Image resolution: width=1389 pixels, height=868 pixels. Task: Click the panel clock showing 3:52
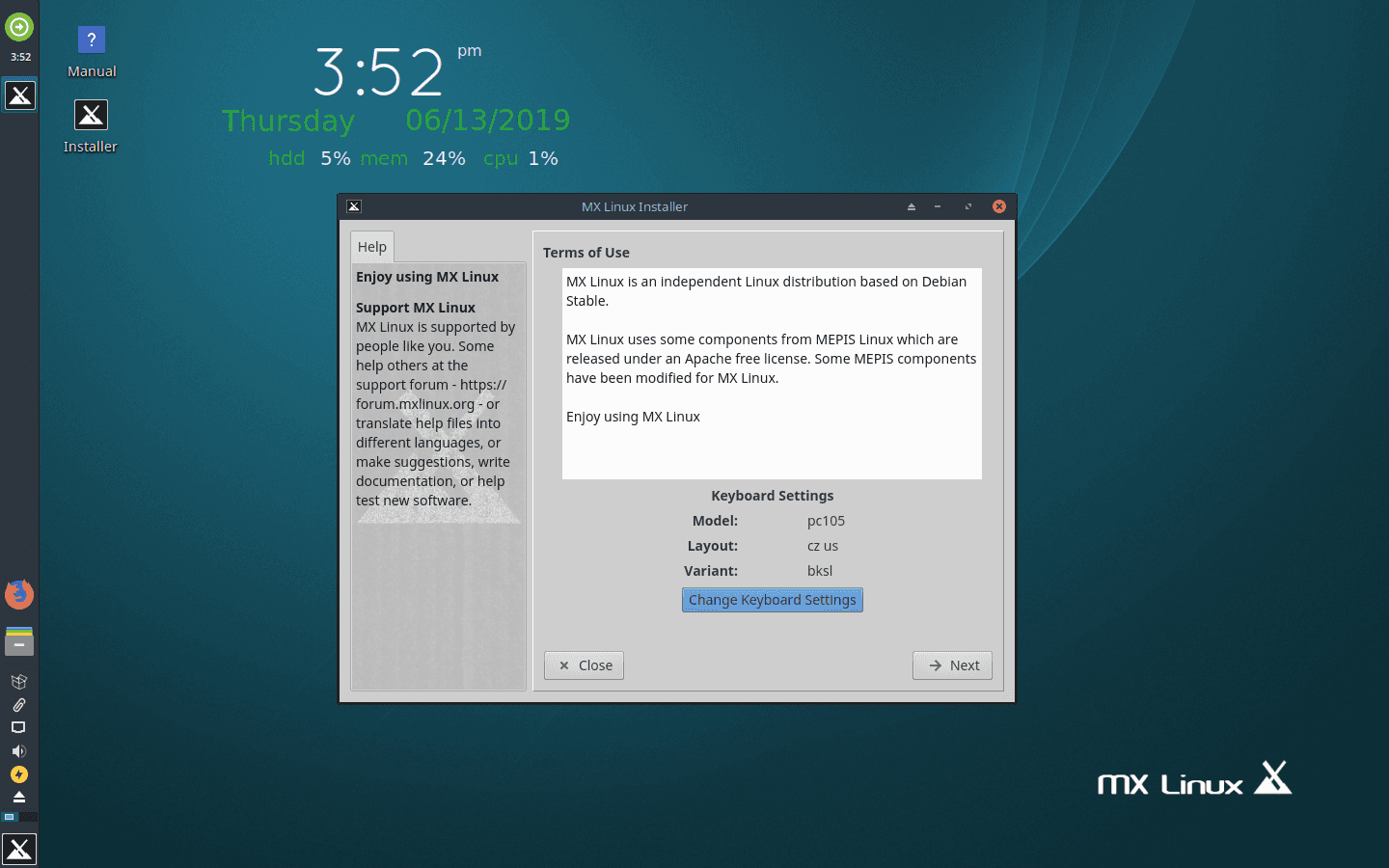(20, 57)
